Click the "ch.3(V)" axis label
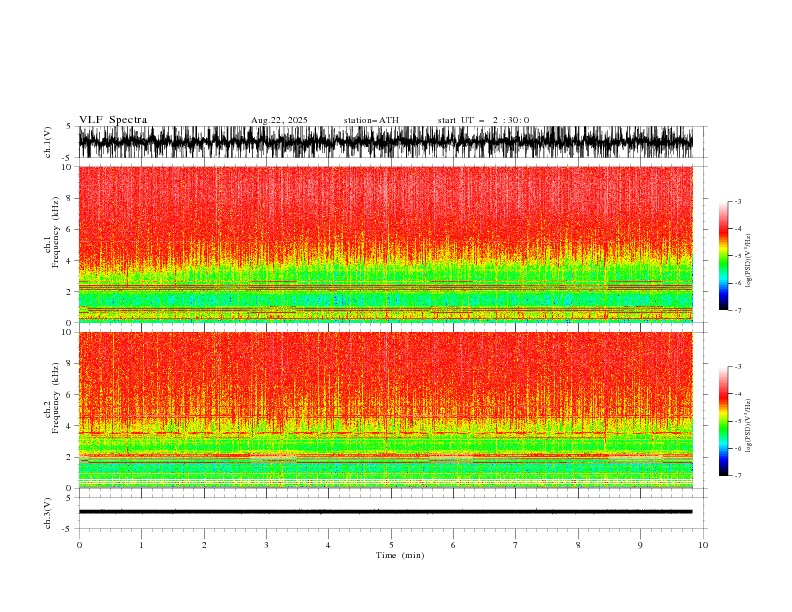 [x=48, y=514]
